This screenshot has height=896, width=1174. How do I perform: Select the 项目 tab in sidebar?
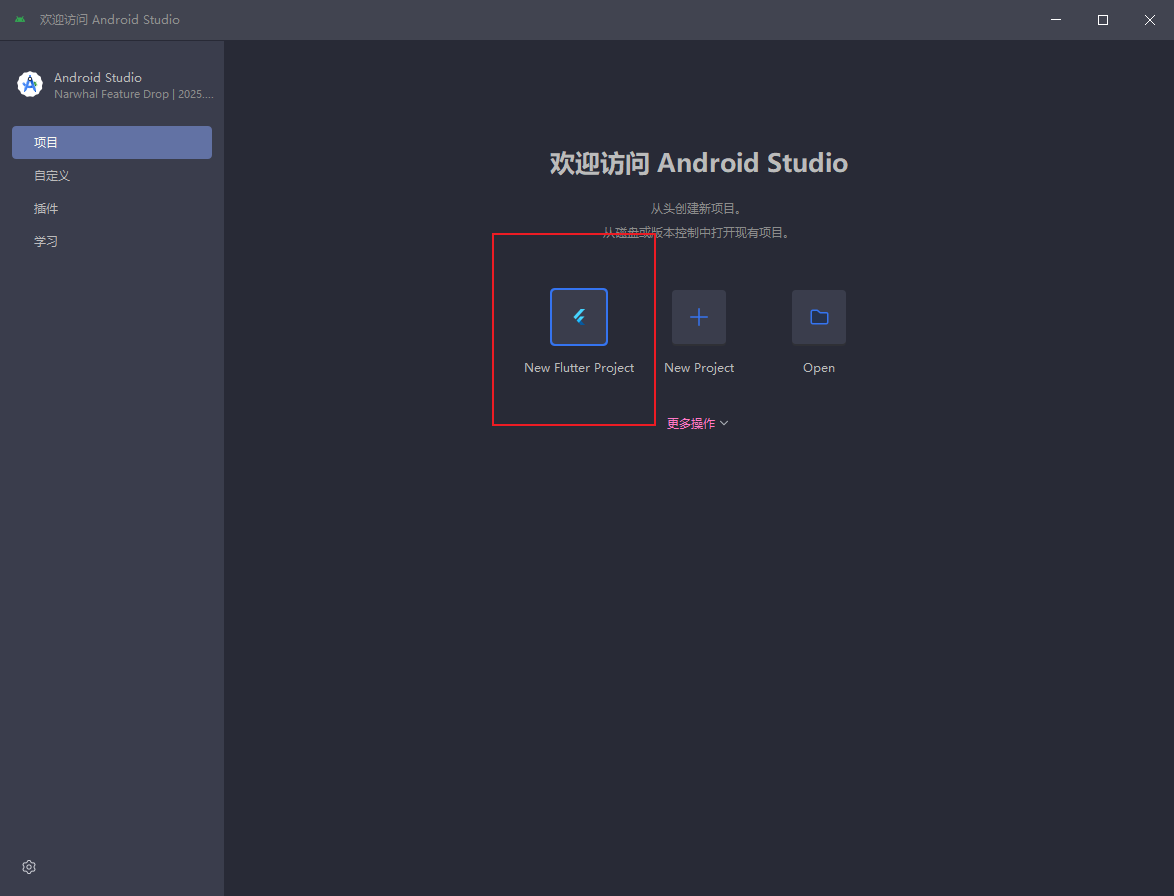pyautogui.click(x=112, y=142)
